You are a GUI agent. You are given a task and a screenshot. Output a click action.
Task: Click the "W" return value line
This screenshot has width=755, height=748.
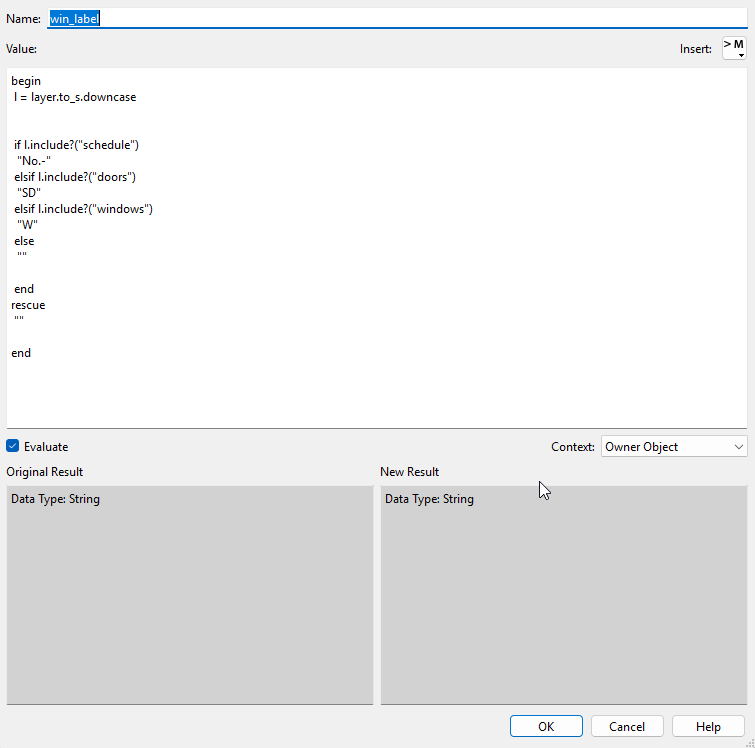click(x=27, y=225)
